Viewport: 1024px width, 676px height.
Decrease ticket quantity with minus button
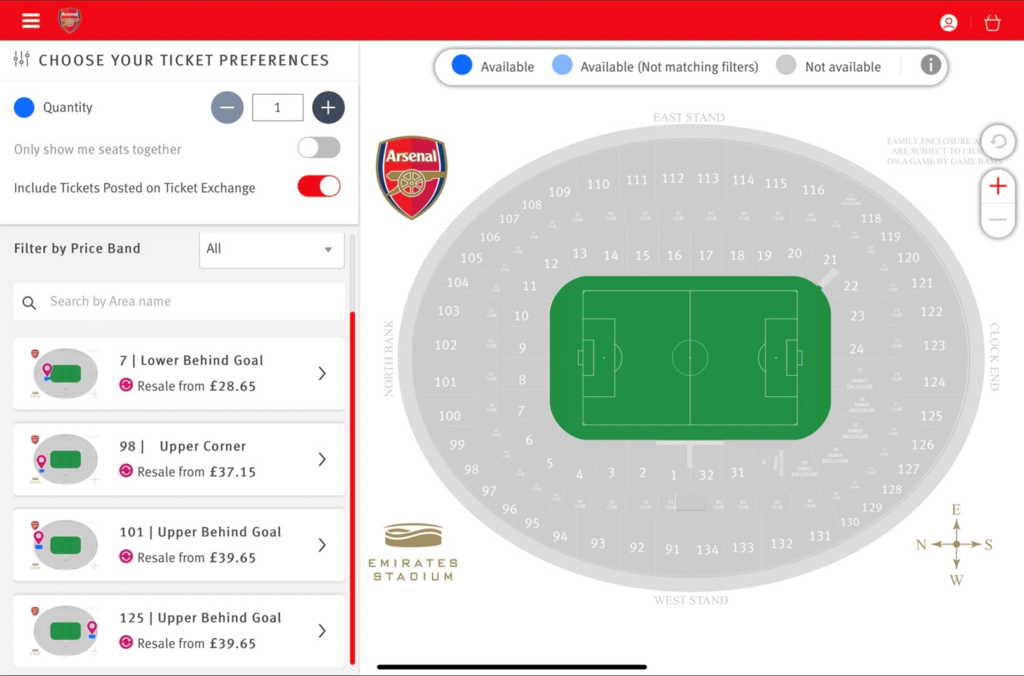point(227,107)
